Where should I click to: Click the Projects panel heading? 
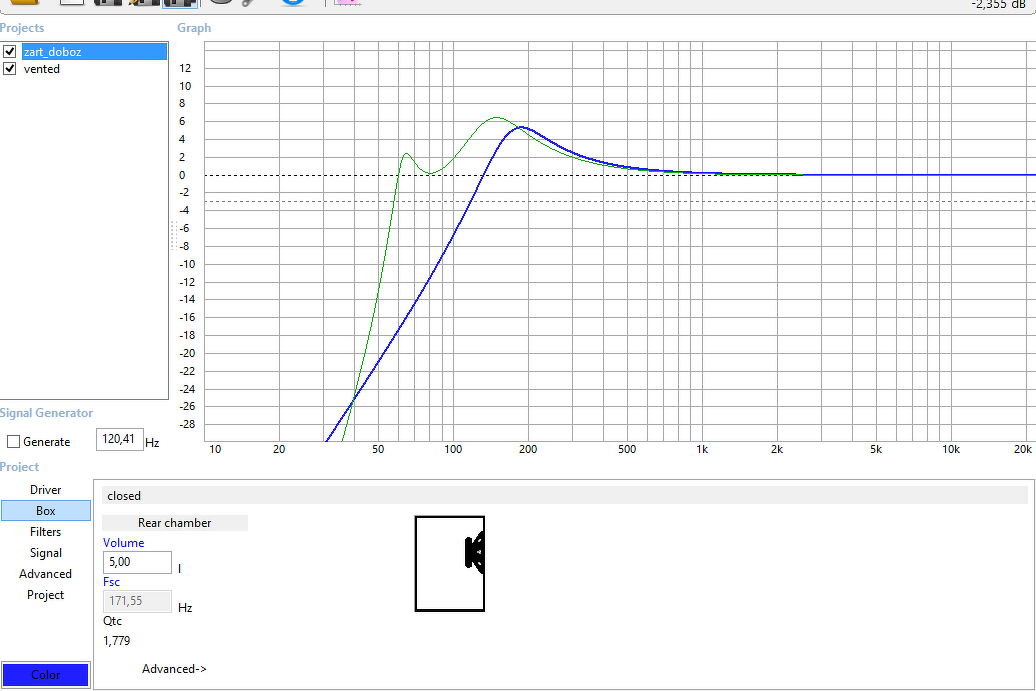[x=22, y=28]
